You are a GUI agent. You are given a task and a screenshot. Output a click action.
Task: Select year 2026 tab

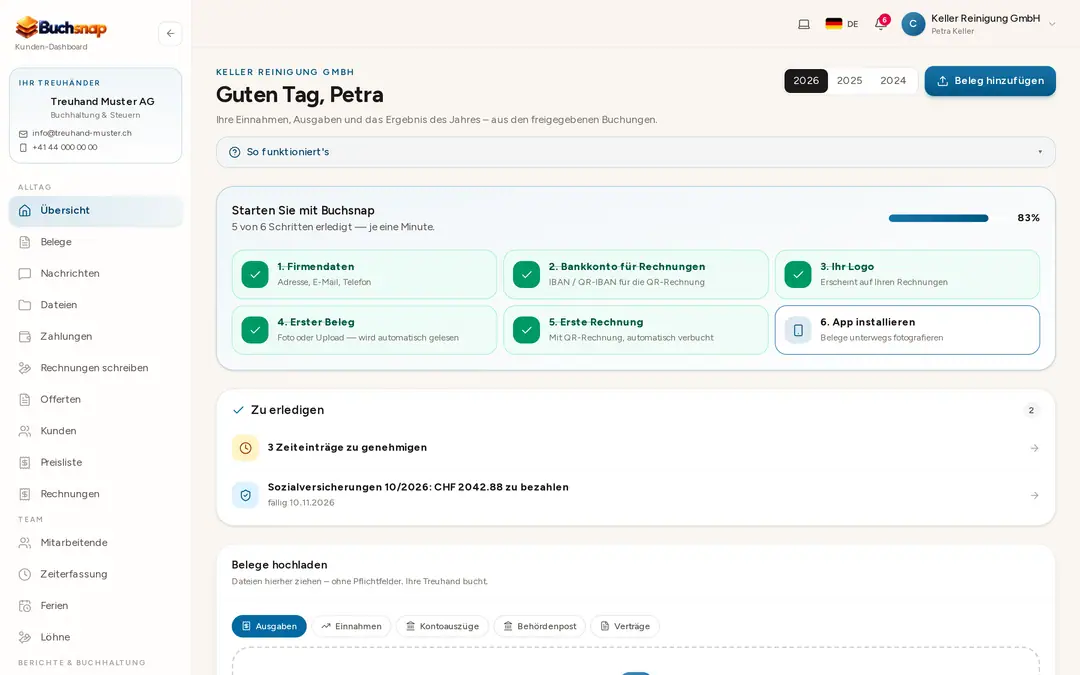pyautogui.click(x=806, y=81)
